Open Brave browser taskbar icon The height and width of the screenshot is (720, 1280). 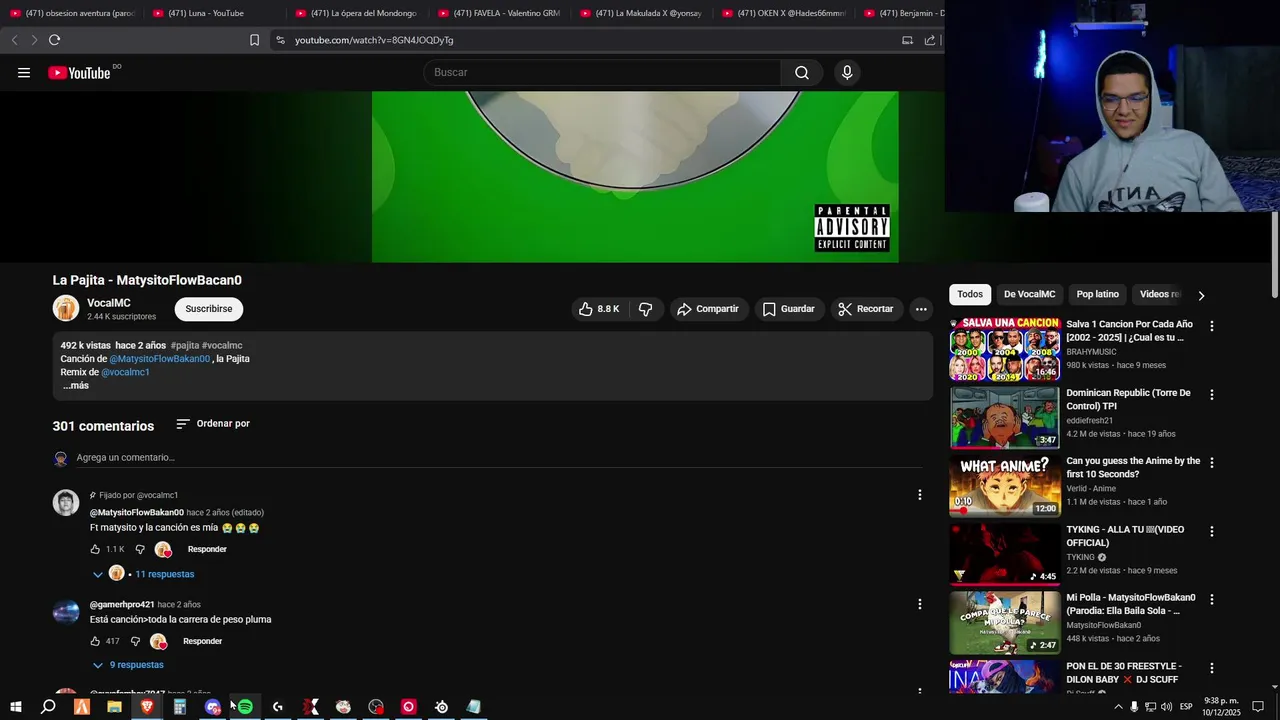(x=147, y=707)
